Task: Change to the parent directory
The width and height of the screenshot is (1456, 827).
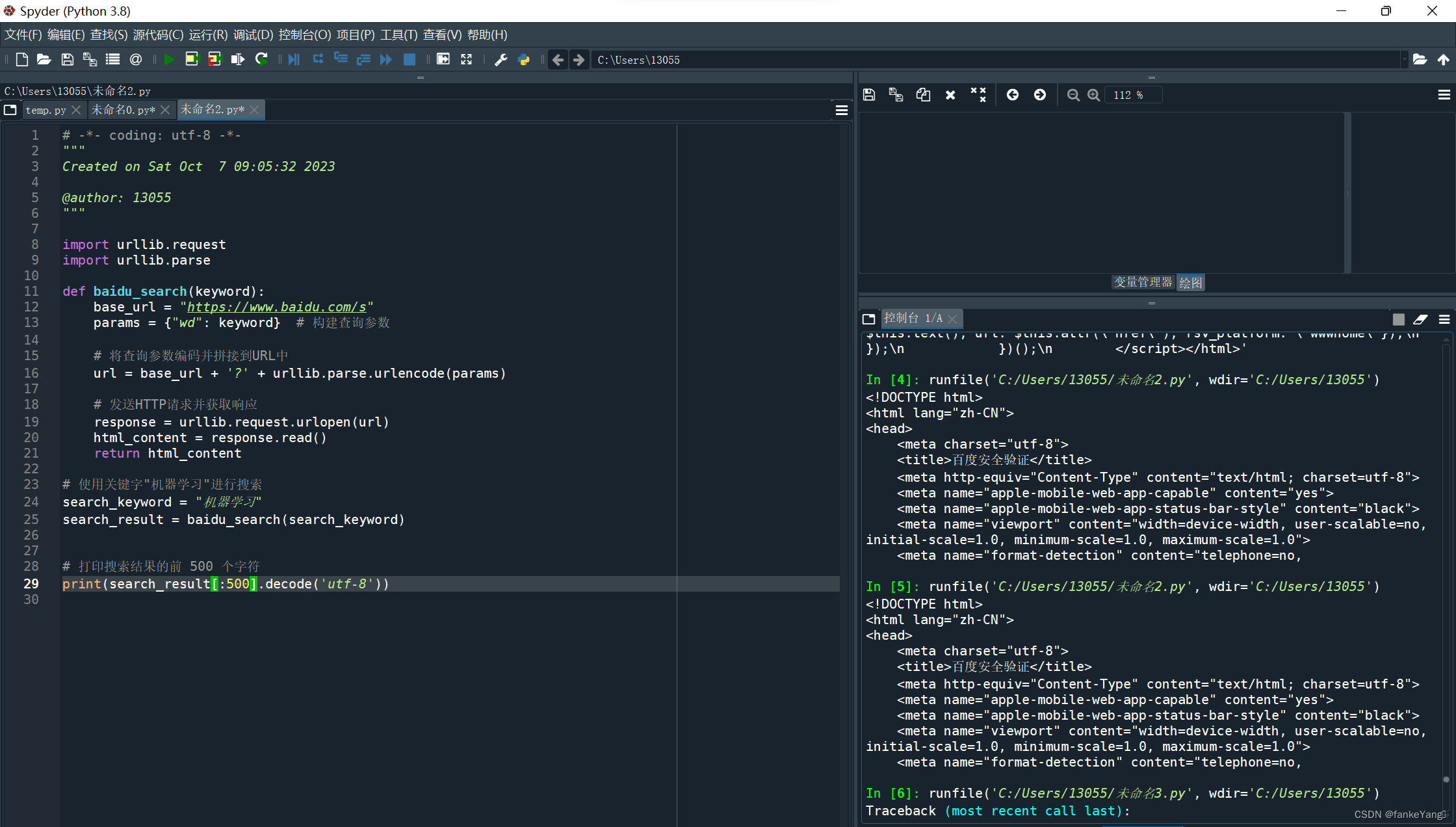Action: point(1443,60)
